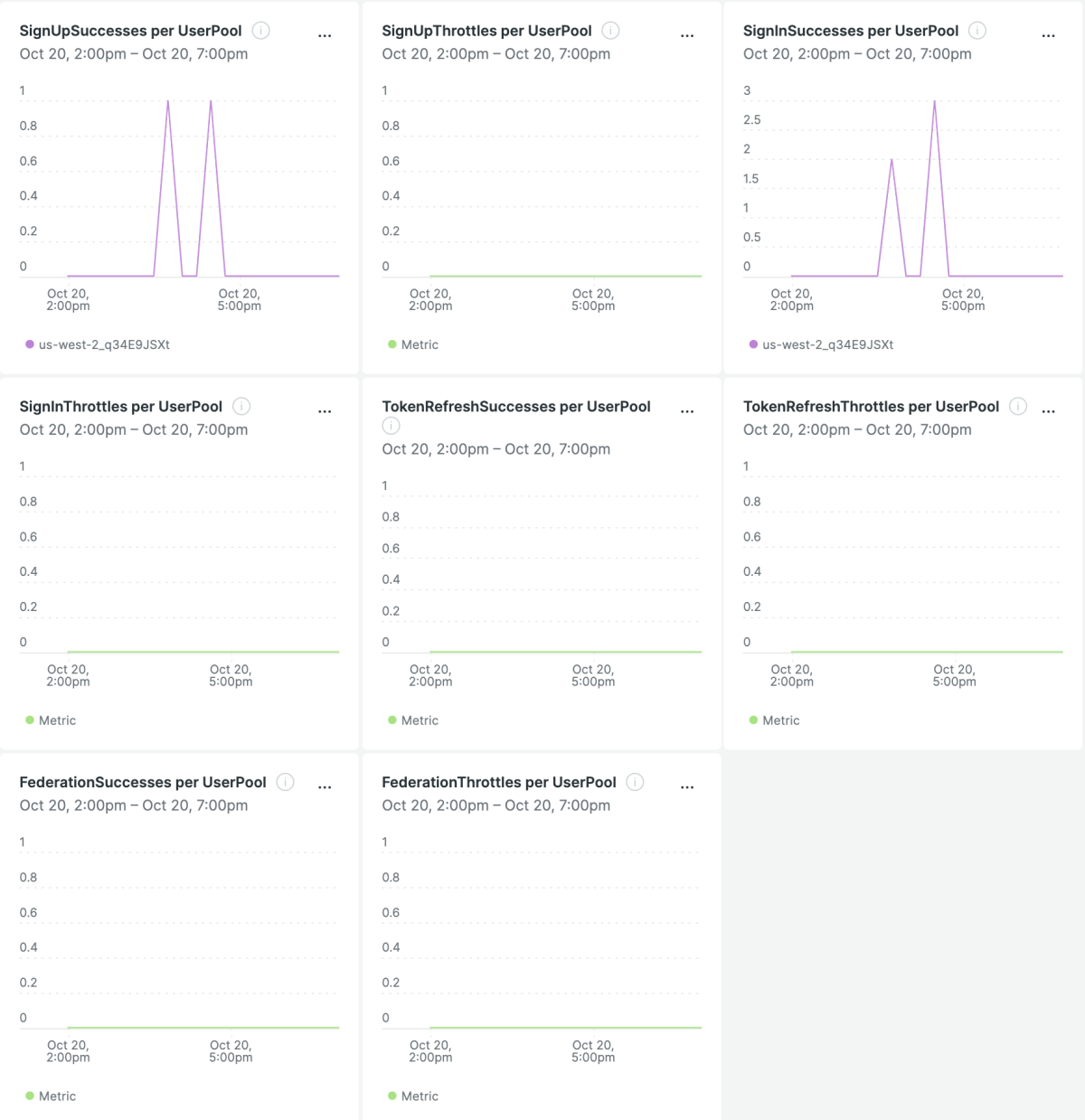The width and height of the screenshot is (1085, 1120).
Task: Click info icon beside SignInThrottles per UserPool
Action: (x=241, y=407)
